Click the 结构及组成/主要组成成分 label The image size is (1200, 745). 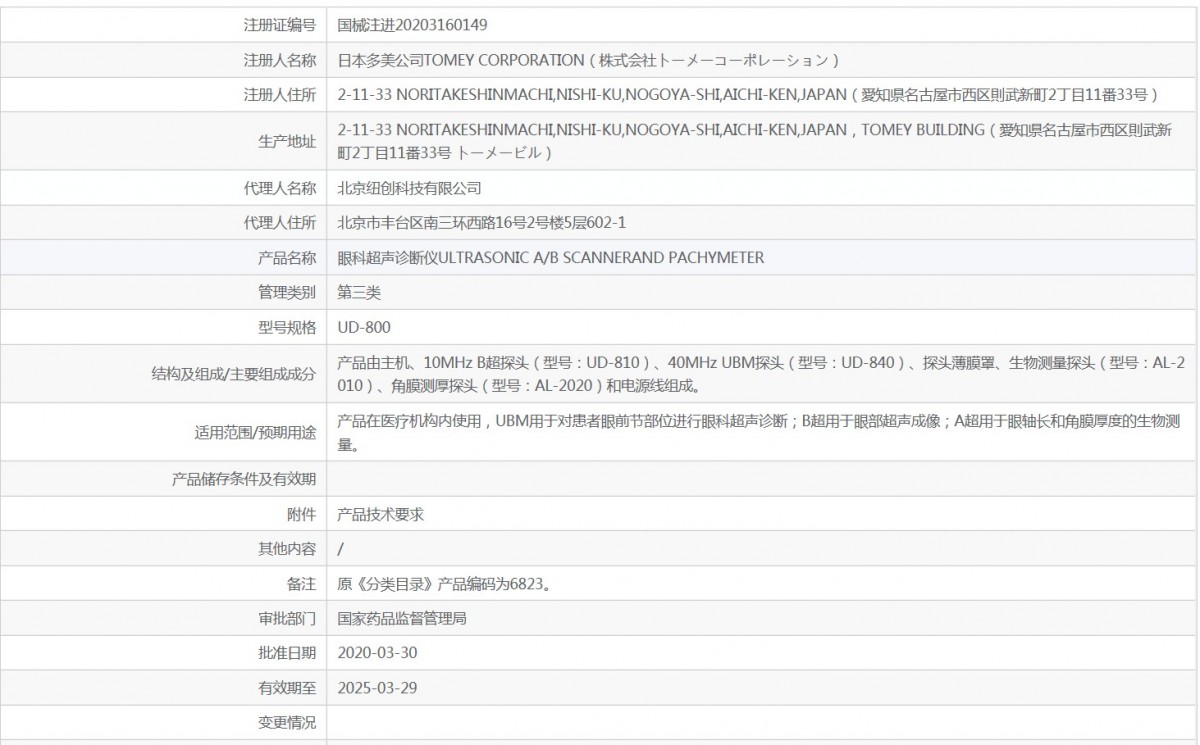coord(232,374)
